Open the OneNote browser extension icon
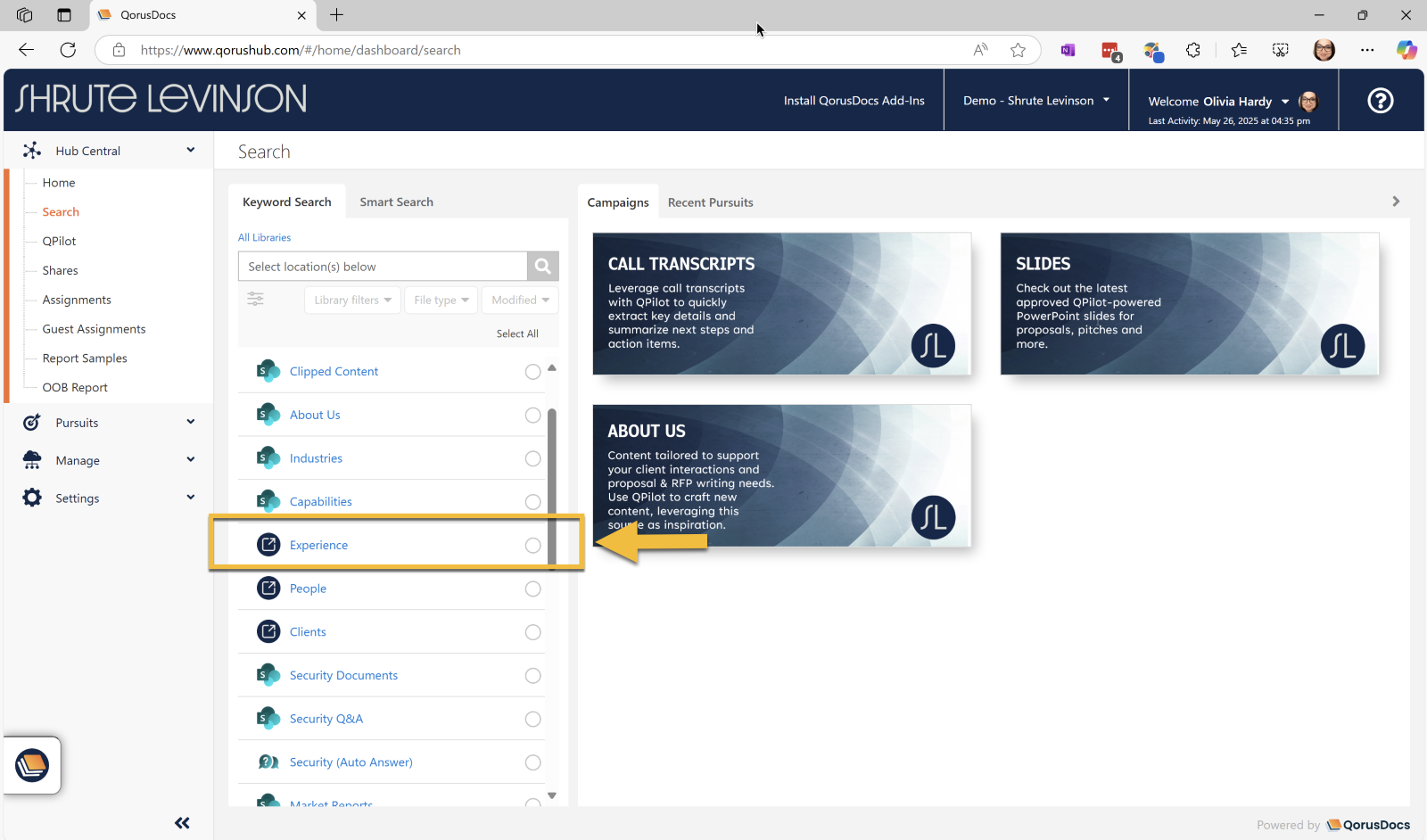Screen dimensions: 1427x840 [x=1068, y=50]
